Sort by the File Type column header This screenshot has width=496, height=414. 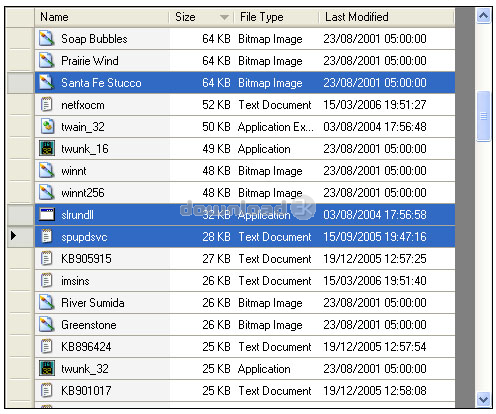coord(277,17)
